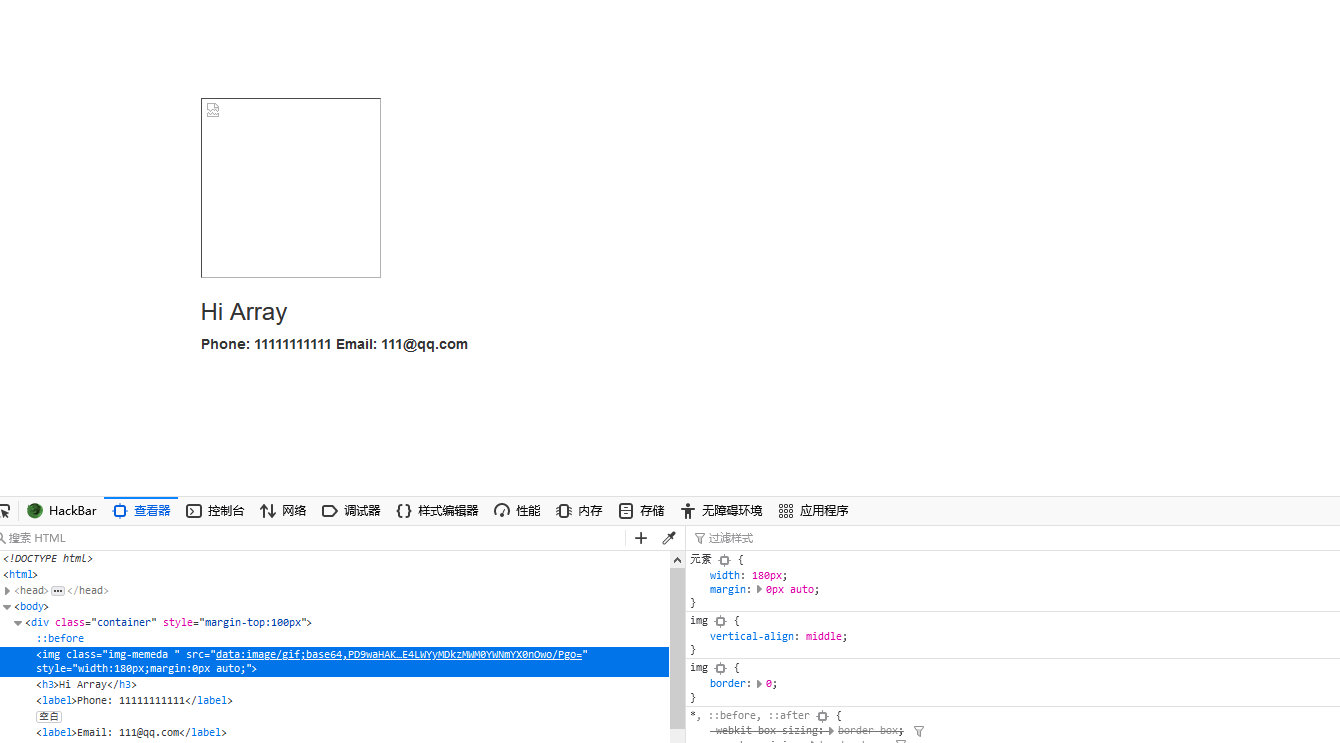Click highlight icon next to 元素 inline rule
The height and width of the screenshot is (743, 1340).
coord(724,560)
